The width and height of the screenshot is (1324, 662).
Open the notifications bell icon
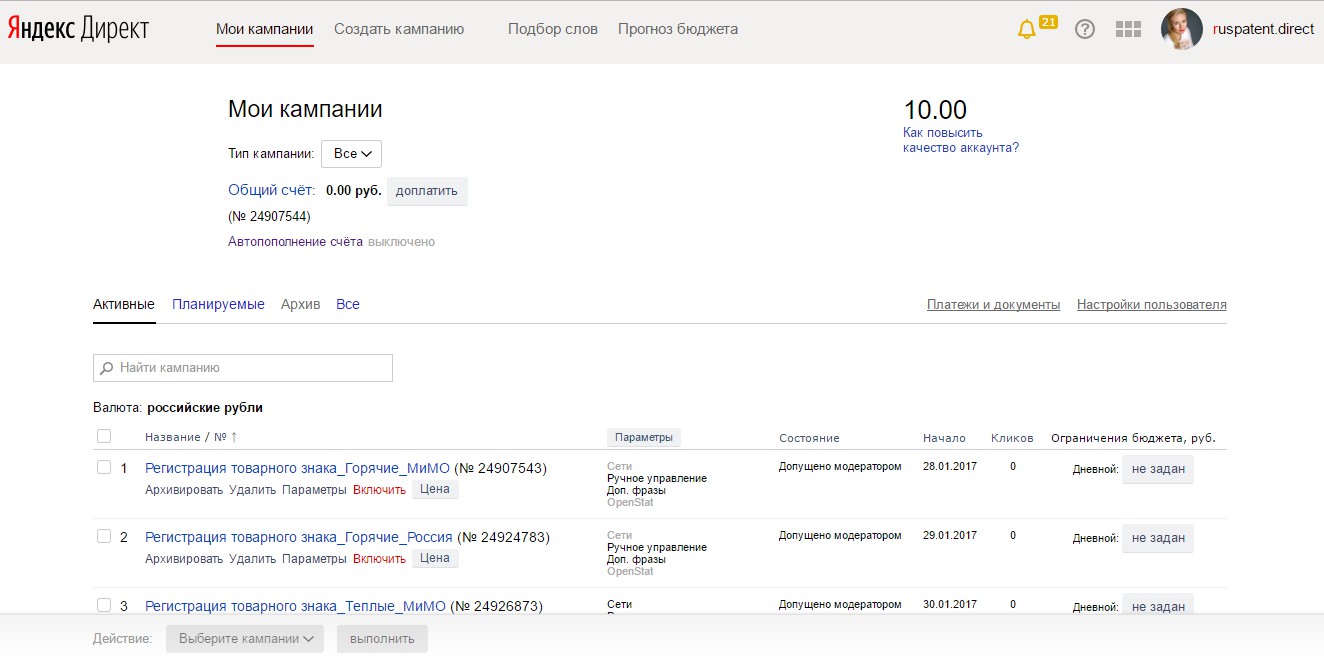(x=1026, y=30)
